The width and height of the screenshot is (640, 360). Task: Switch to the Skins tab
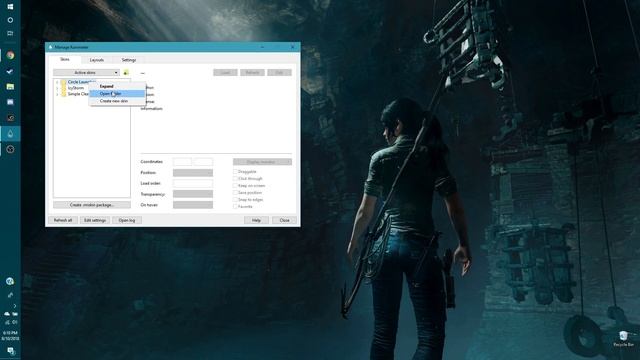(65, 60)
